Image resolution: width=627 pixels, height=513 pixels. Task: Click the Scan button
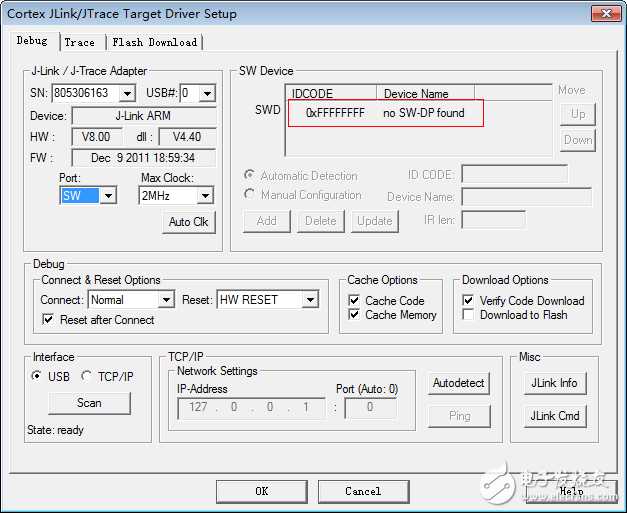[89, 403]
